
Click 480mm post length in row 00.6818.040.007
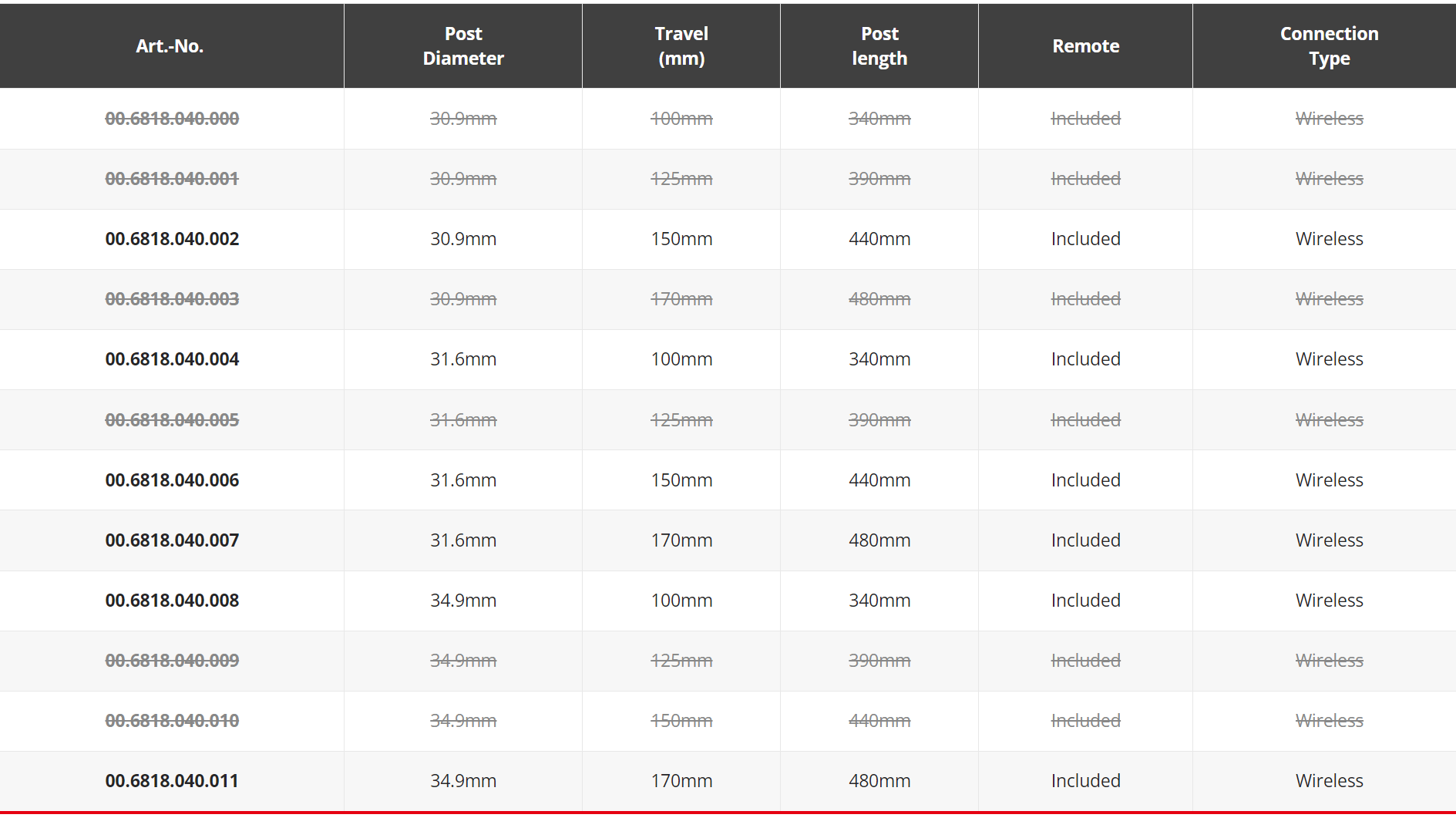coord(879,540)
